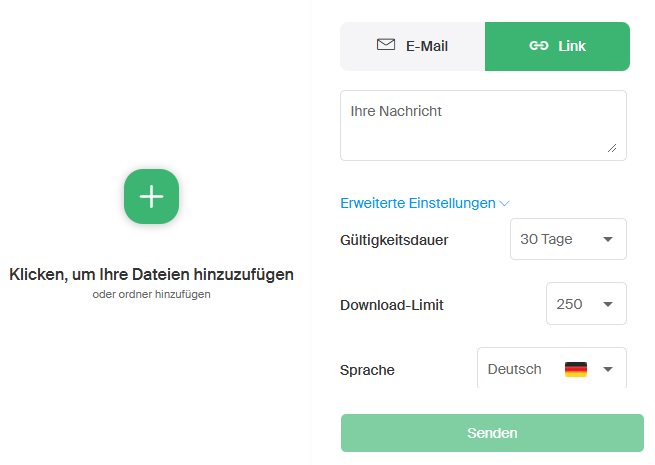
Task: Focus the 'Ihre Nachricht' message field
Action: (483, 125)
